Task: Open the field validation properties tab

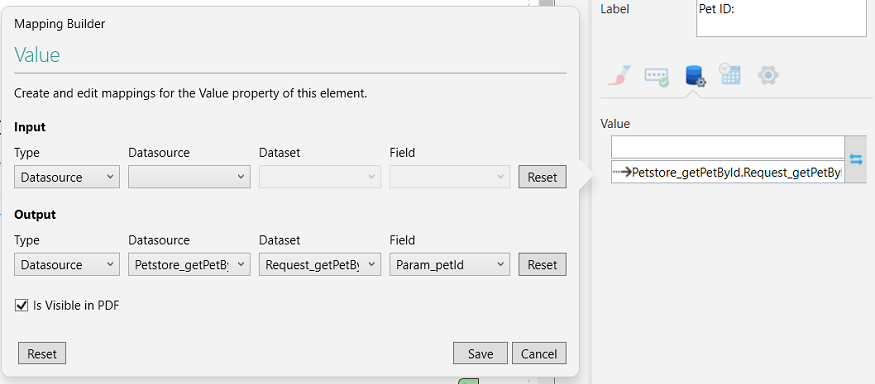Action: click(656, 76)
